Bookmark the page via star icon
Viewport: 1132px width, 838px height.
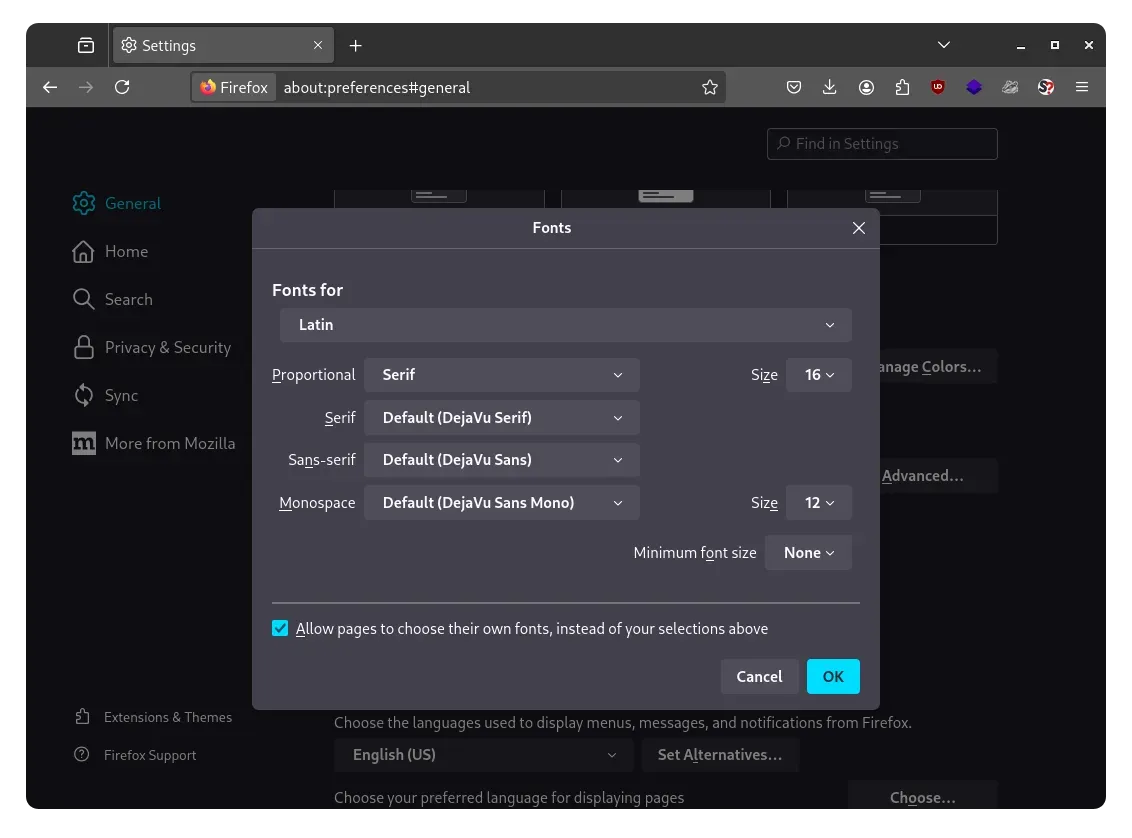coord(710,87)
